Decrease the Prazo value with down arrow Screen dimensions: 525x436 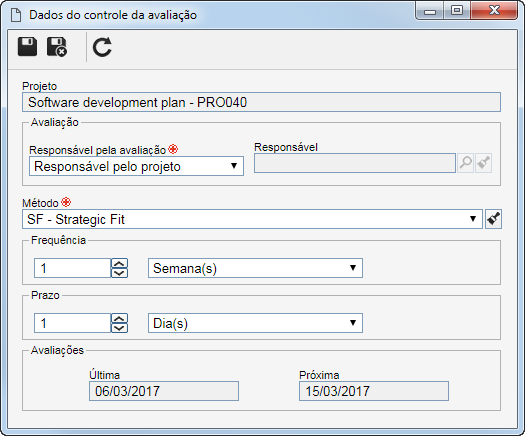click(x=120, y=328)
